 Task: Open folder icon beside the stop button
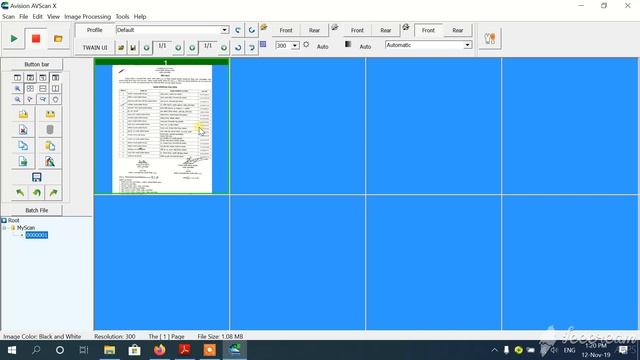coord(58,38)
